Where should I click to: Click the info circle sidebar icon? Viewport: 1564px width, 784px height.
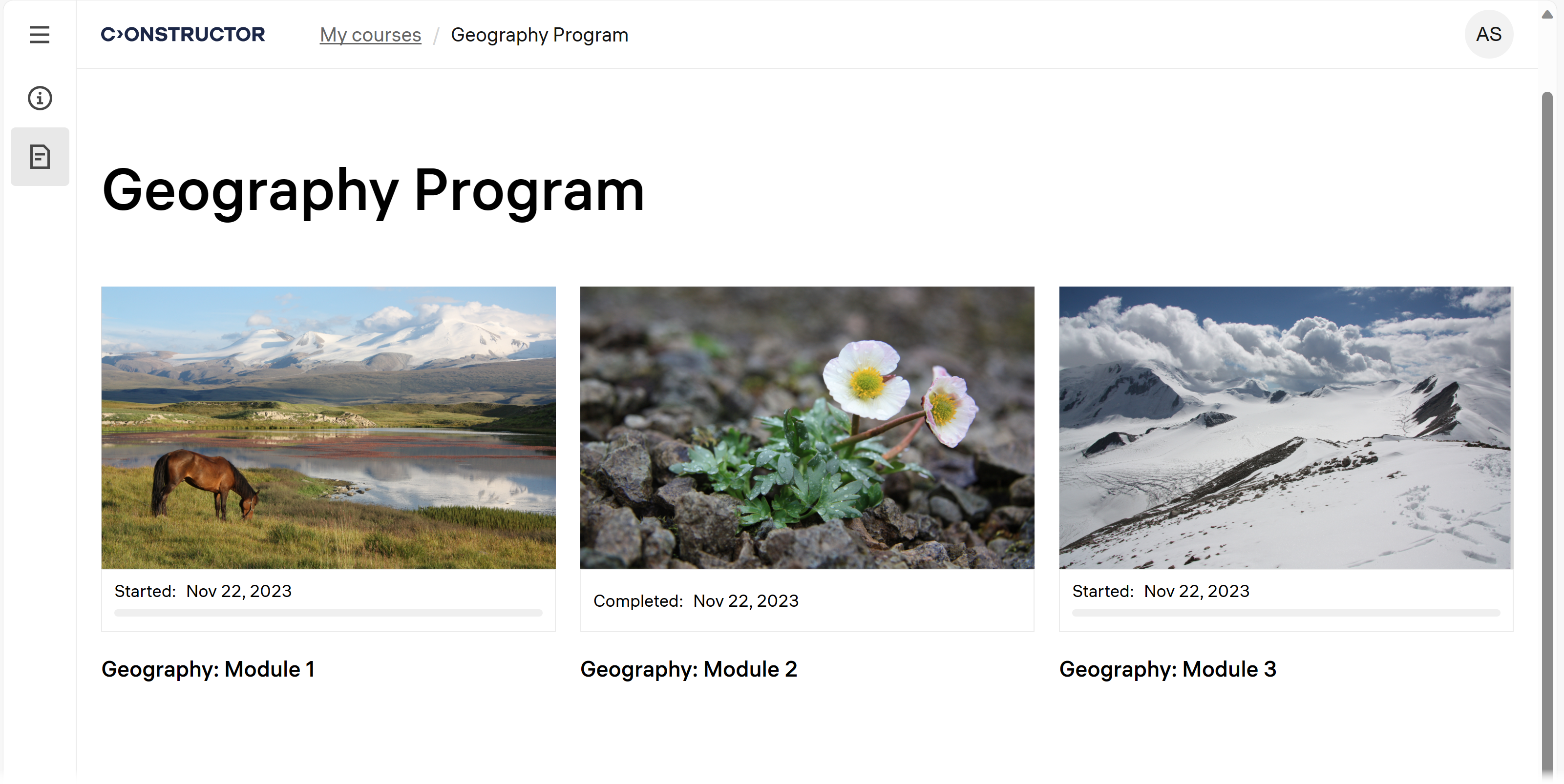point(40,98)
